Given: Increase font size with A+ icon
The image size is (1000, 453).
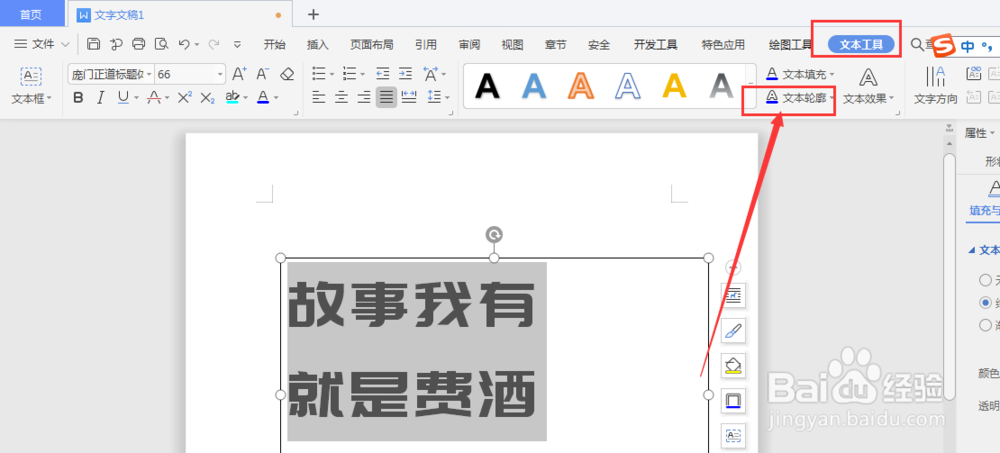Looking at the screenshot, I should tap(239, 74).
